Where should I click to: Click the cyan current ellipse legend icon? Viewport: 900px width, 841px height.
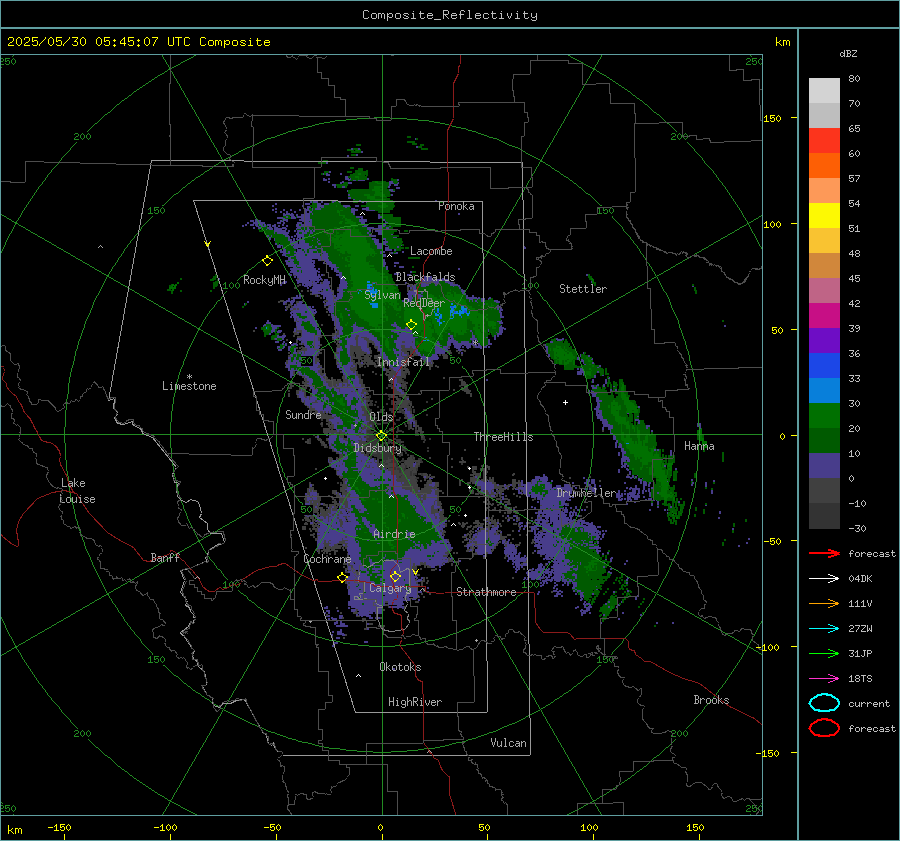(824, 703)
